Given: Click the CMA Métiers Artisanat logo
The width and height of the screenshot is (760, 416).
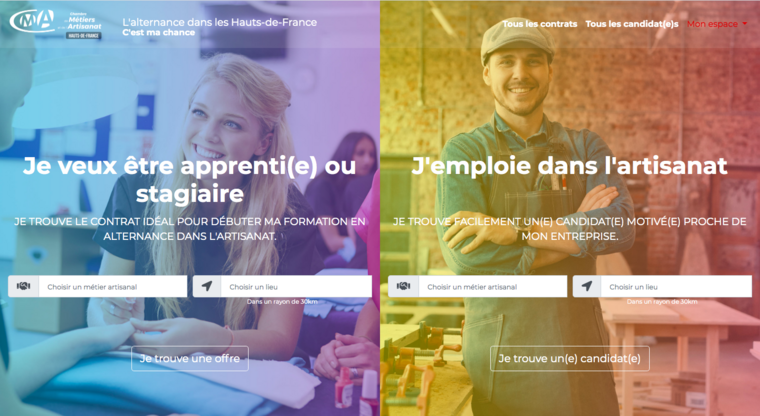Looking at the screenshot, I should [56, 23].
